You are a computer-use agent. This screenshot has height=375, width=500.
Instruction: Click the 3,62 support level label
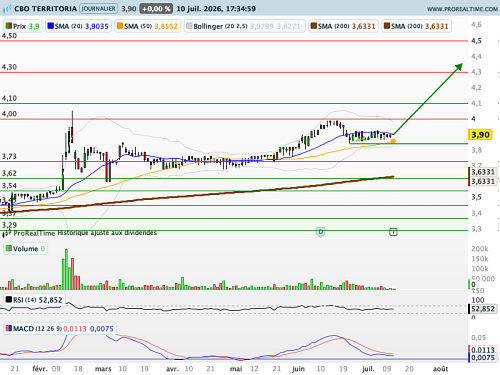9,173
